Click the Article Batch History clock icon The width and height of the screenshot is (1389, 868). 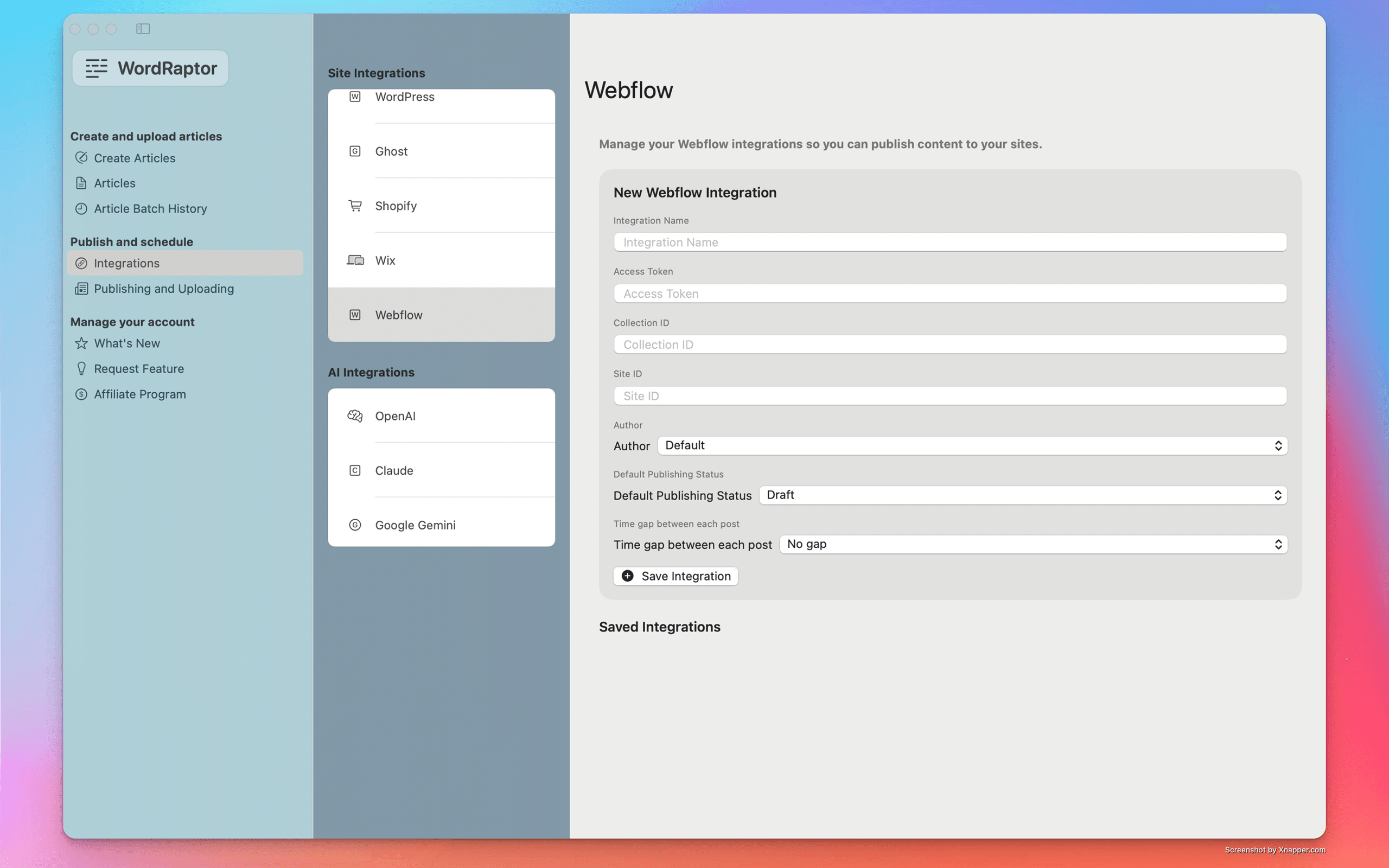[81, 208]
